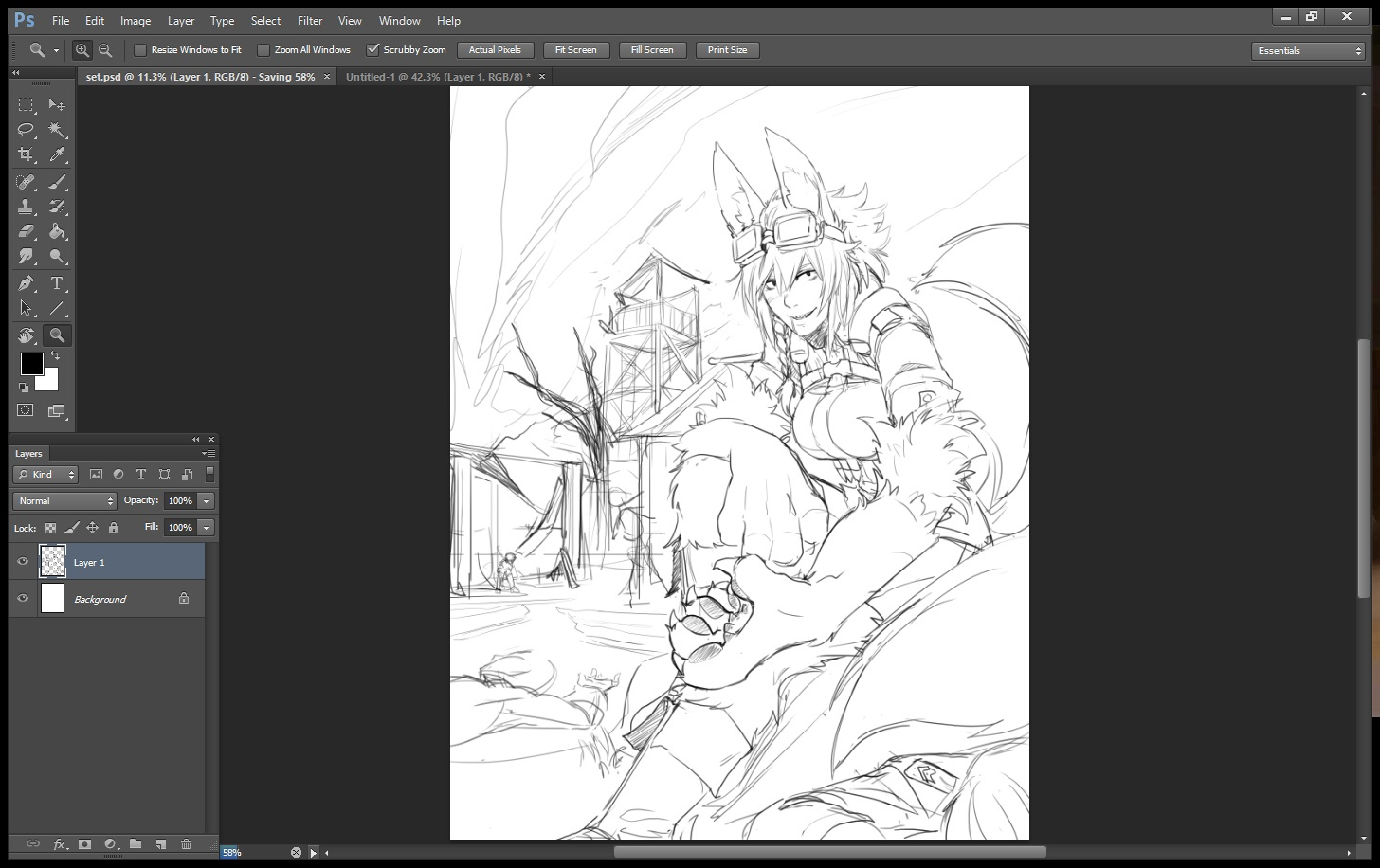Open the Normal blend mode dropdown

64,501
